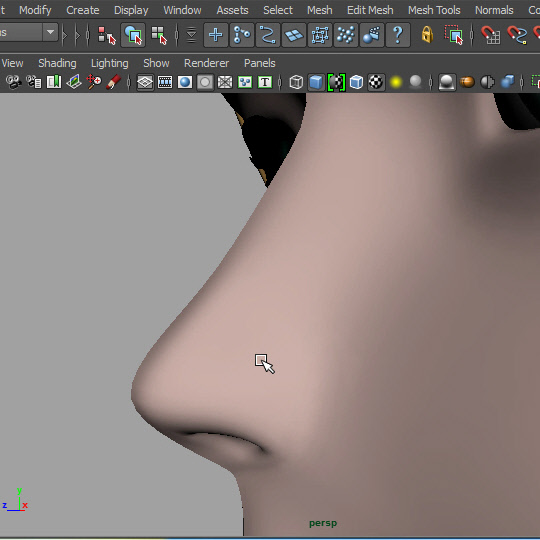
Task: Toggle textured display checker sphere icon
Action: click(x=376, y=82)
